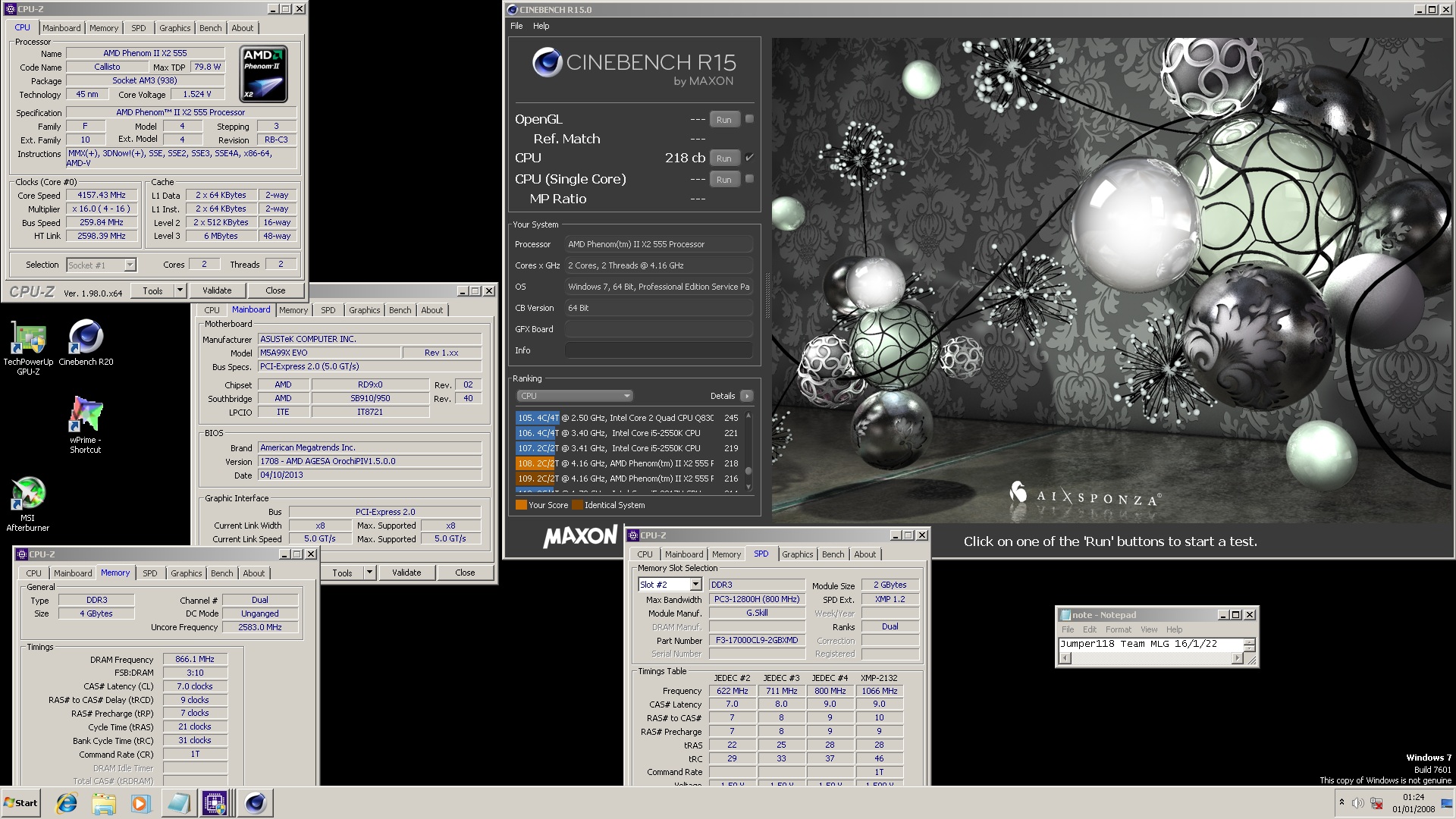Viewport: 1456px width, 819px height.
Task: Run the OpenGL benchmark
Action: point(724,120)
